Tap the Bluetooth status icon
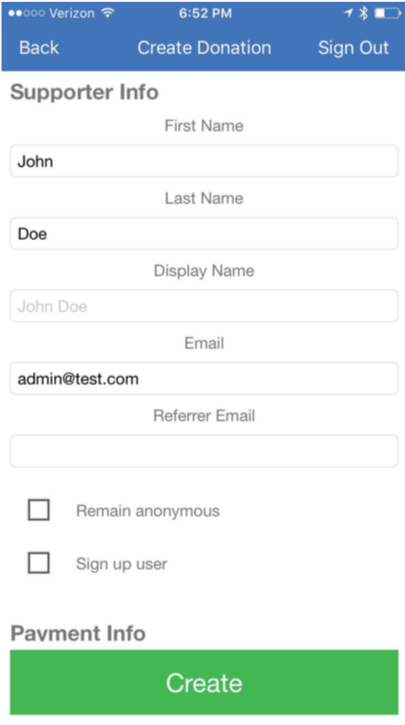 click(x=364, y=13)
